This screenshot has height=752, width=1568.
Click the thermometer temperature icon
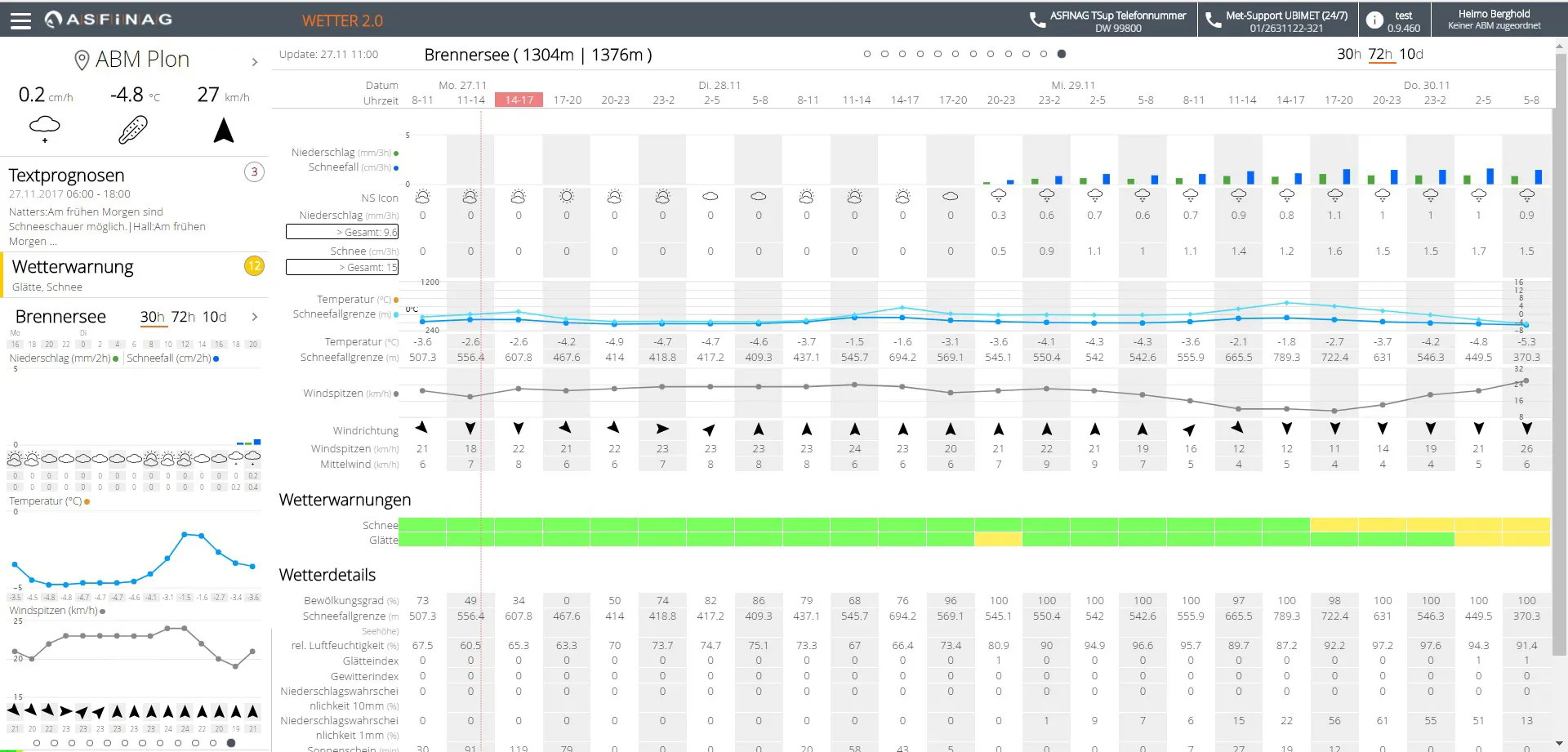tap(133, 130)
